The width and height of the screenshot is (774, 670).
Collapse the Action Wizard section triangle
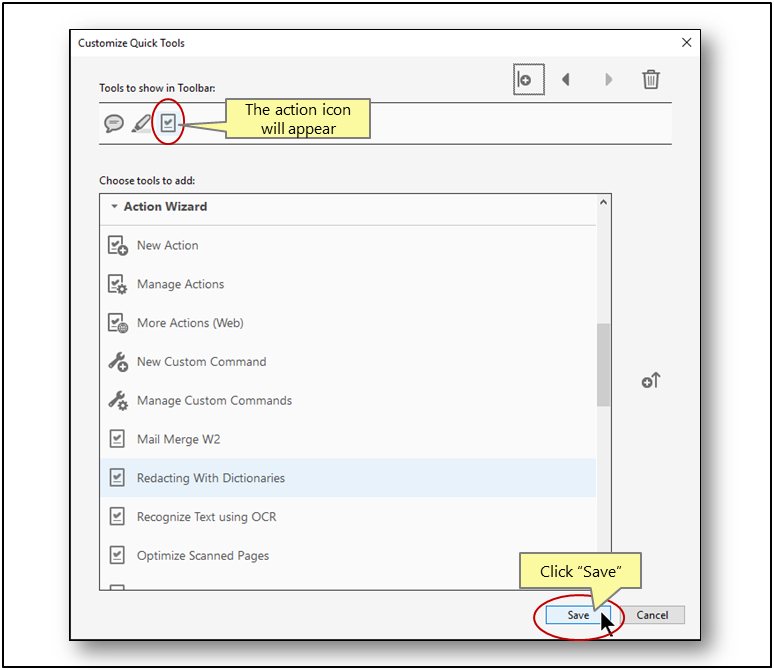pos(114,206)
